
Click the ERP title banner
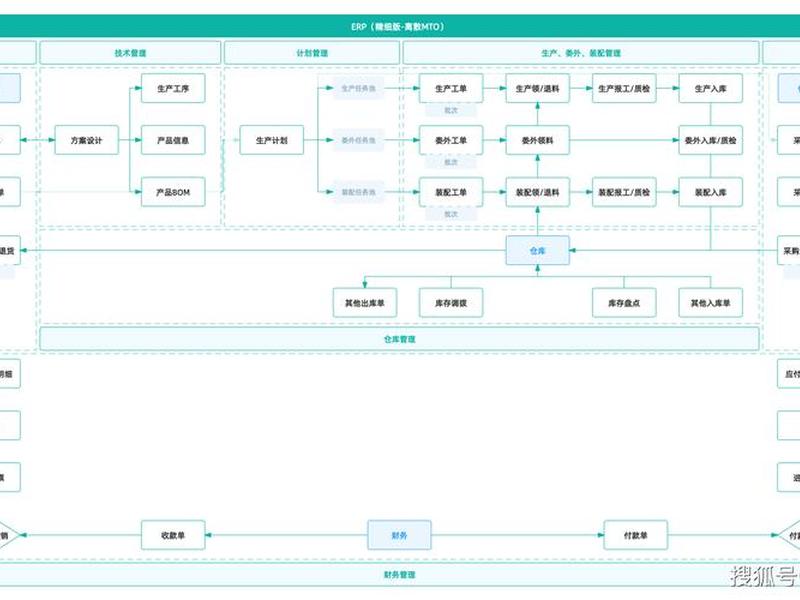(x=398, y=27)
